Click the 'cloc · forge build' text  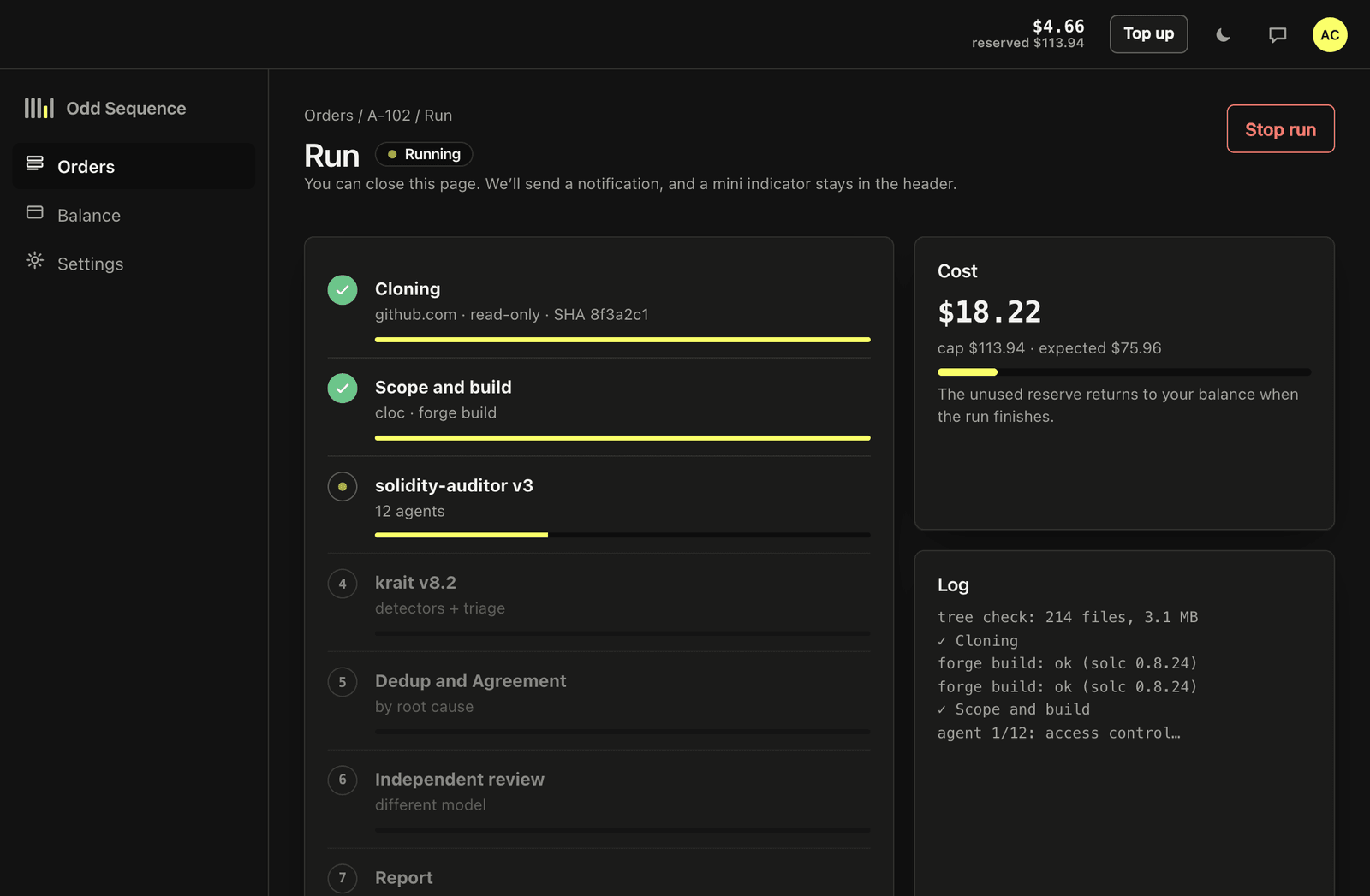point(436,413)
